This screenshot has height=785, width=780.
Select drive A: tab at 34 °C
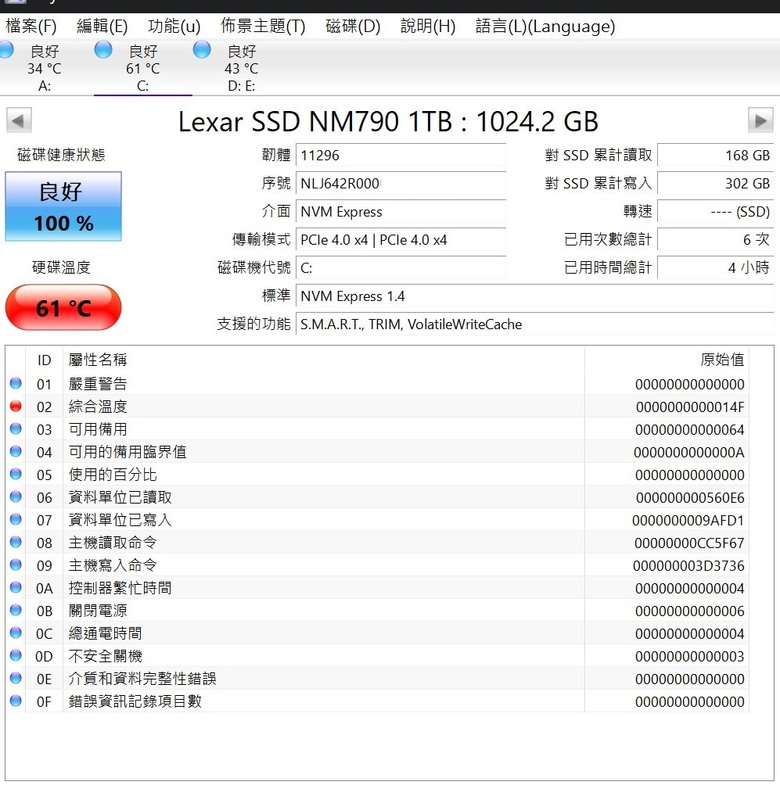(x=45, y=68)
